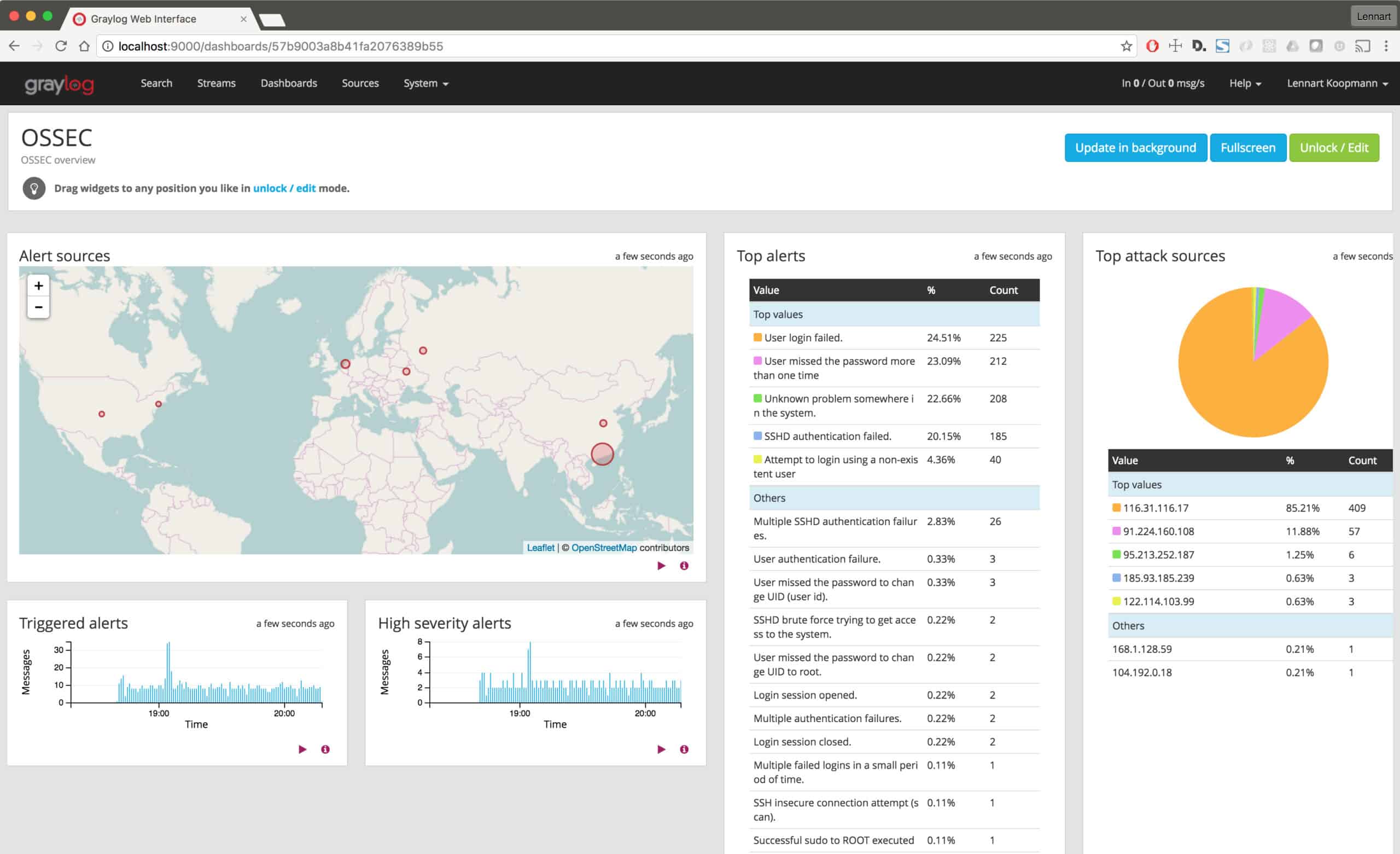Go to Streams
This screenshot has height=854, width=1400.
216,84
